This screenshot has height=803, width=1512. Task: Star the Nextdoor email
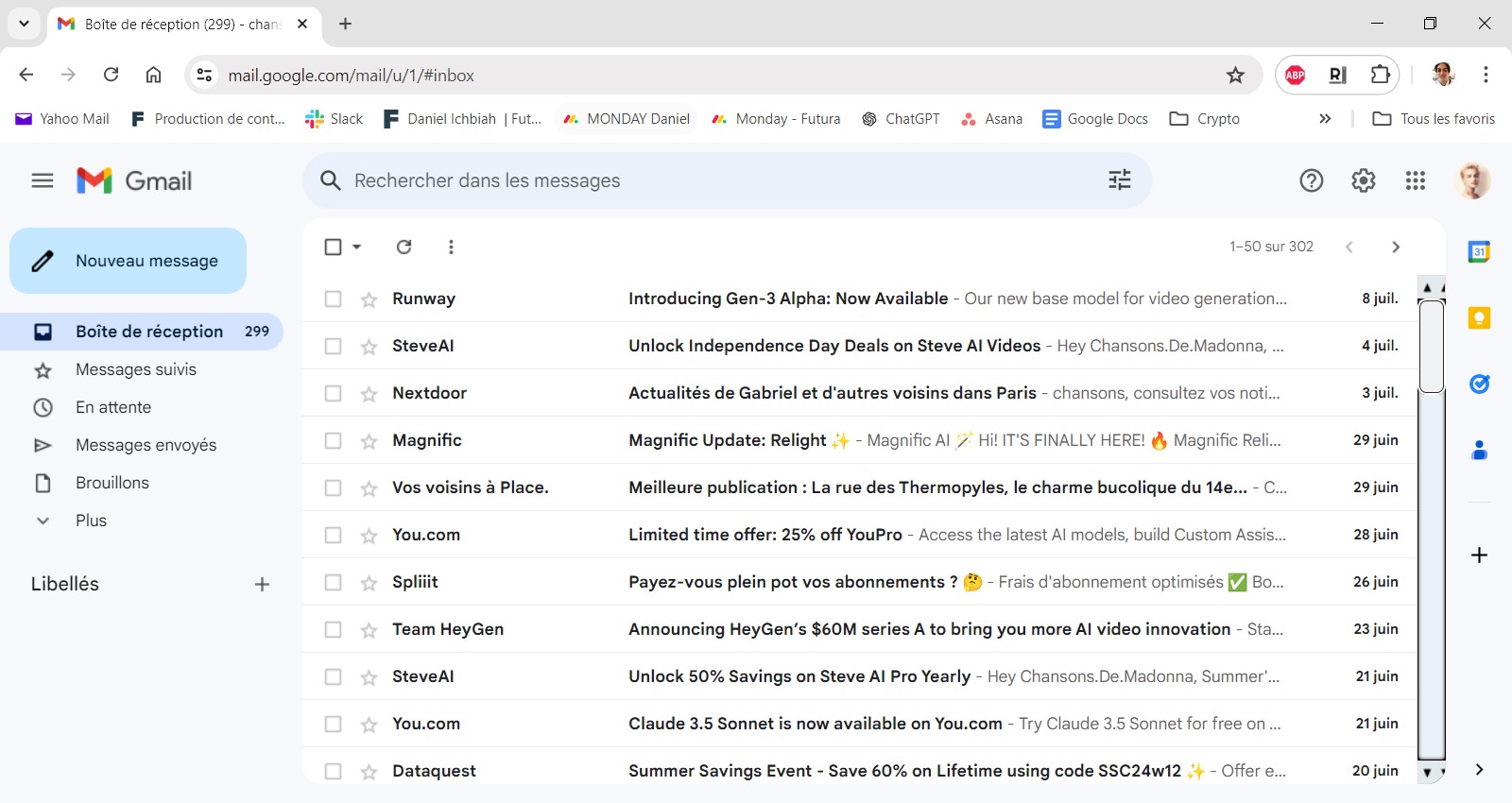coord(369,394)
